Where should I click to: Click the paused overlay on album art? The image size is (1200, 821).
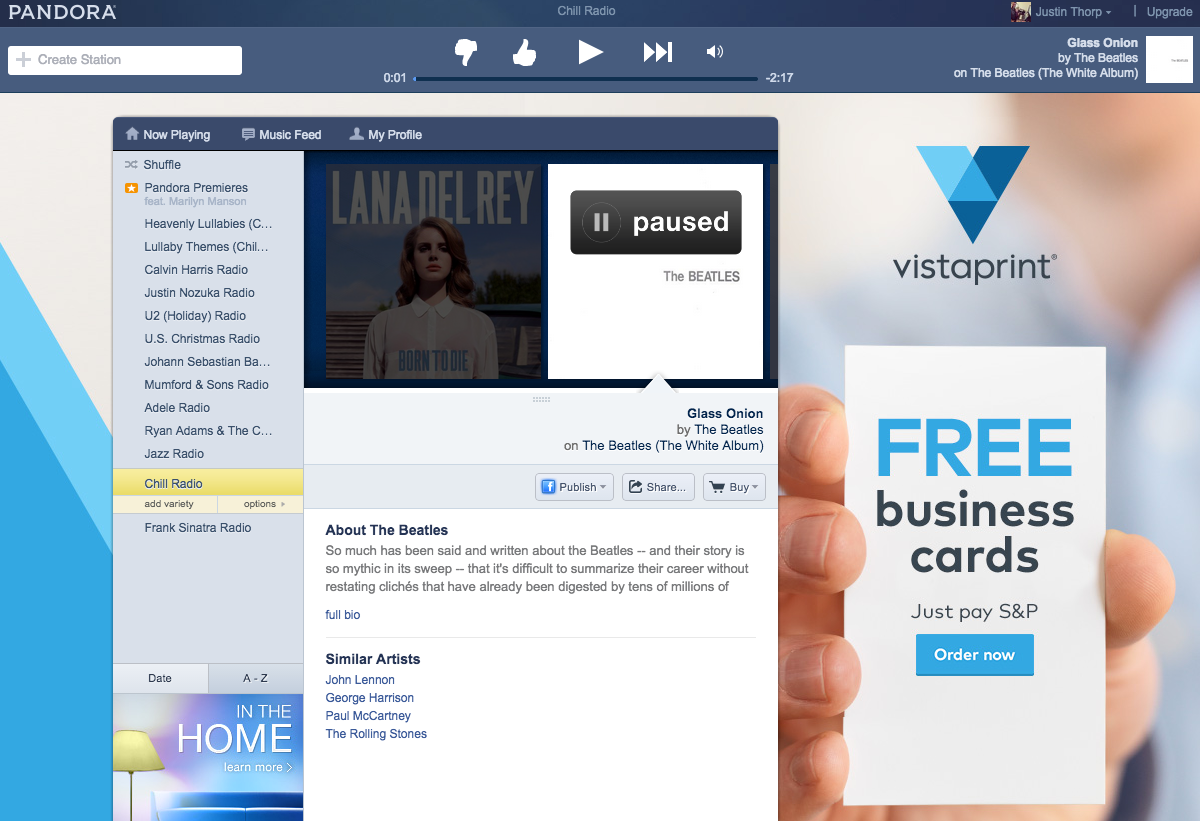(x=655, y=222)
